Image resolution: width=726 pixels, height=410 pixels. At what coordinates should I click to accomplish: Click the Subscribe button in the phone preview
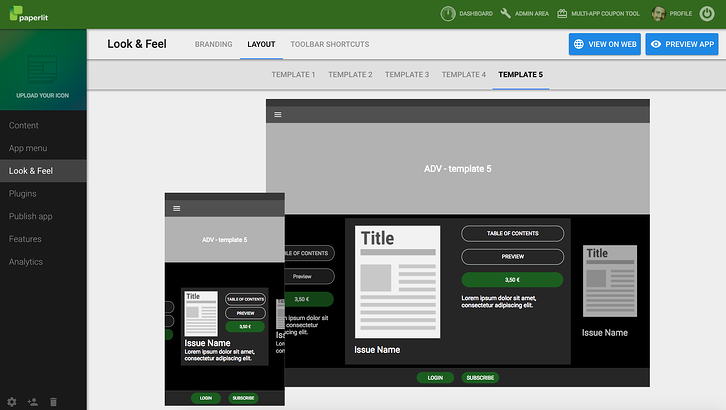[x=243, y=398]
